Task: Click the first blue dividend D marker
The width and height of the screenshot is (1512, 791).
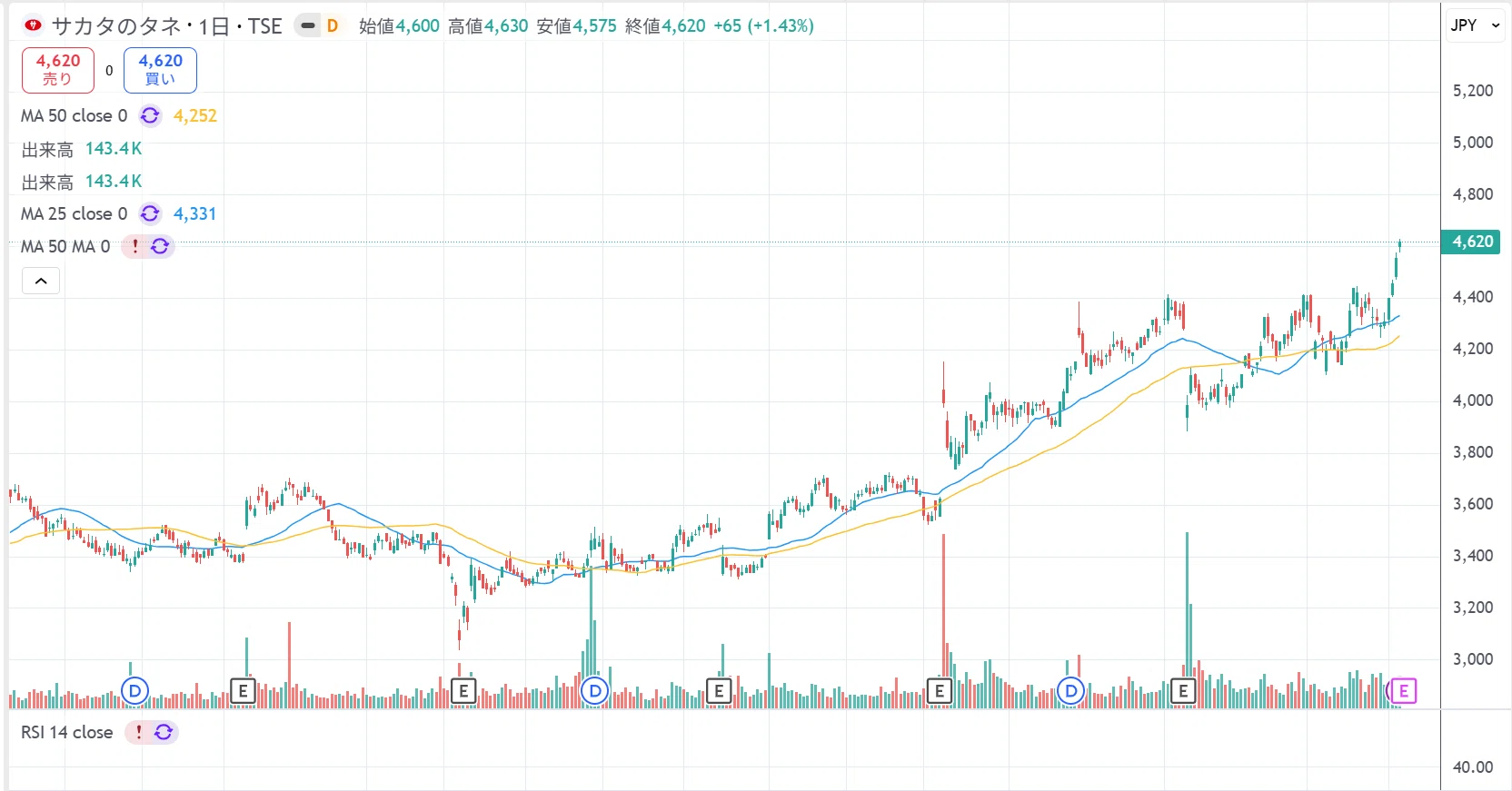Action: point(134,691)
